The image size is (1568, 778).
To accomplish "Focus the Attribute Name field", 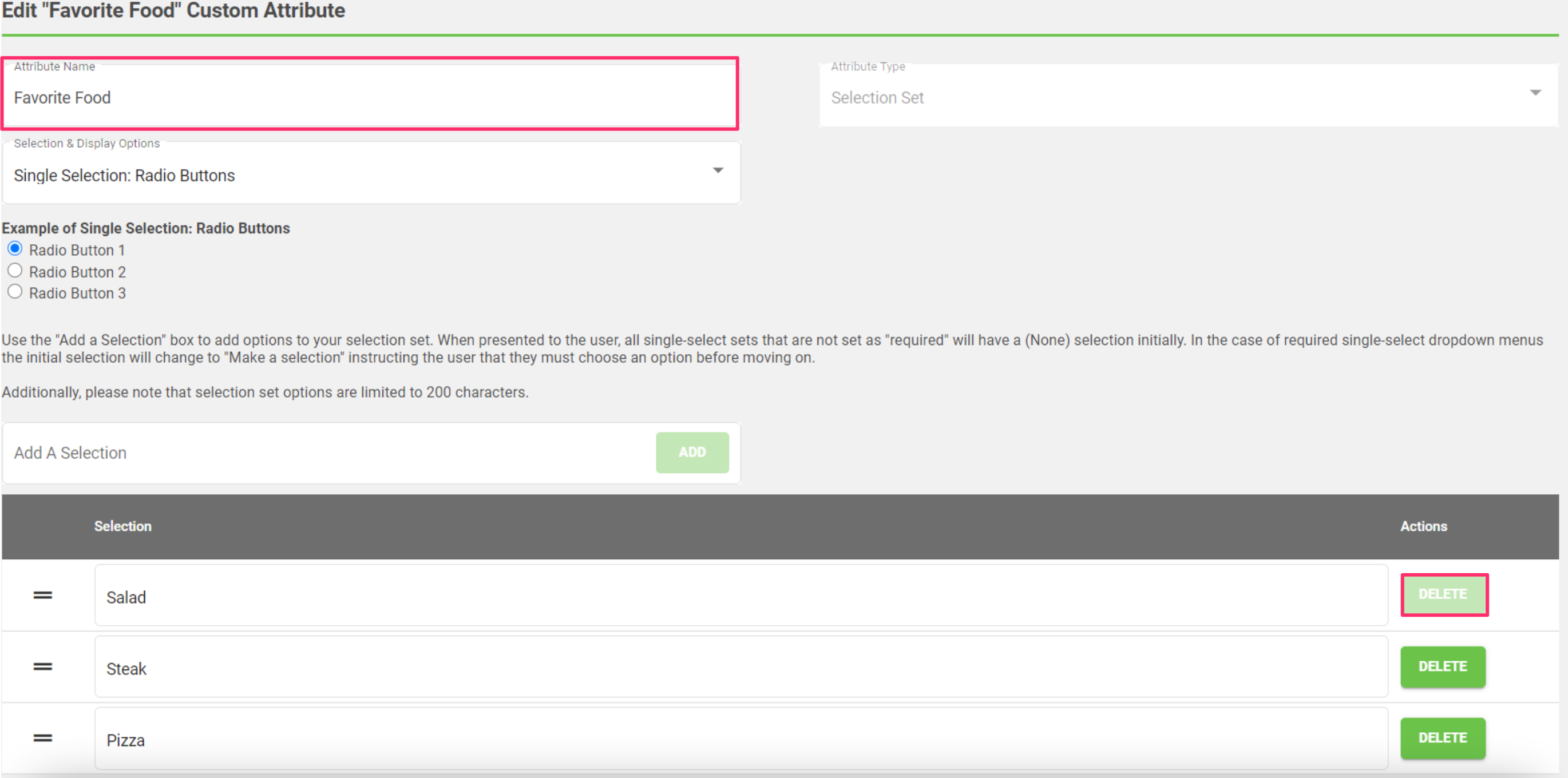I will click(371, 94).
